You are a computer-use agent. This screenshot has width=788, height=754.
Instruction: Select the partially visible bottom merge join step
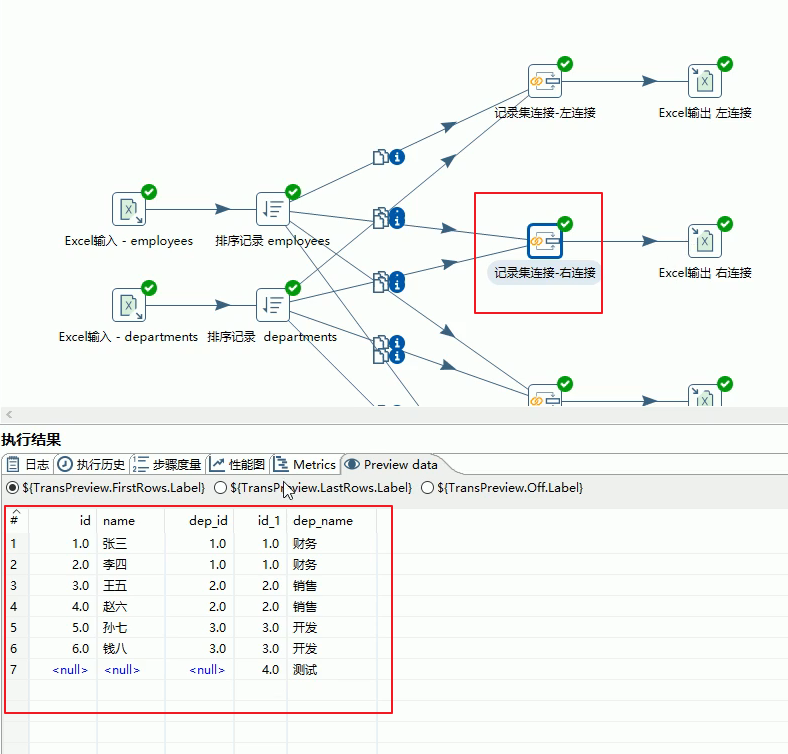(x=545, y=396)
